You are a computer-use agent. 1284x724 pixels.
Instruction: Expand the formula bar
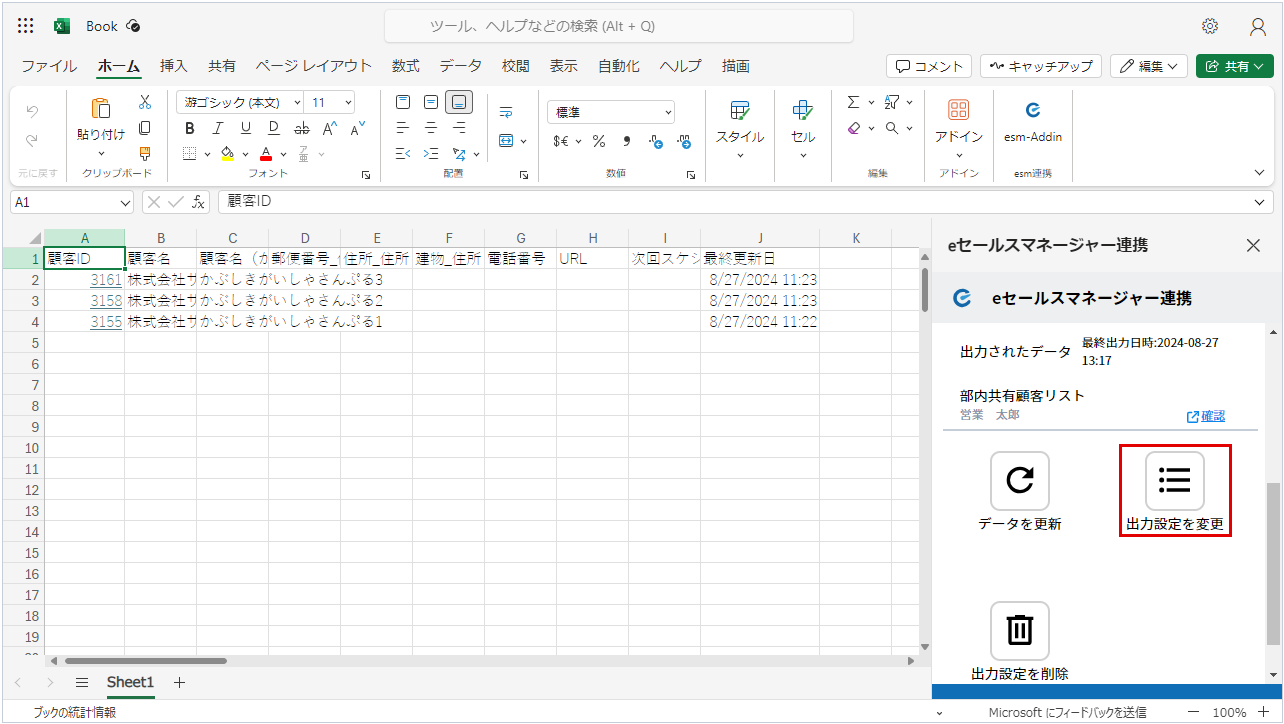1259,202
